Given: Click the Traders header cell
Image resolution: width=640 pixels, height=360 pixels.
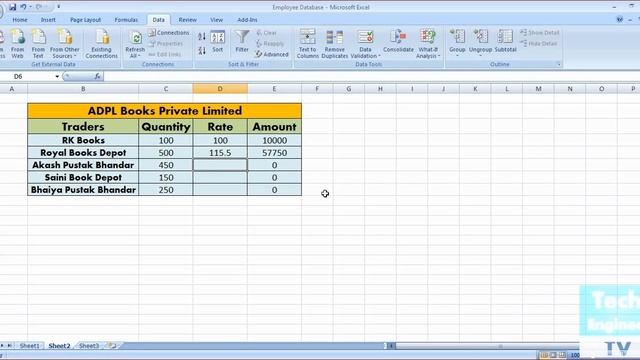Looking at the screenshot, I should coord(83,127).
